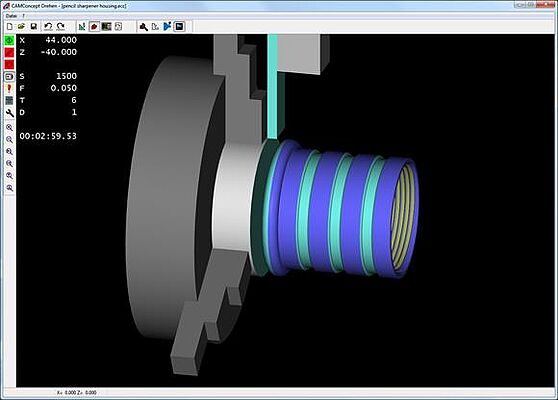Click the CAMConcept application icon in title bar
The height and width of the screenshot is (400, 558).
(x=6, y=6)
